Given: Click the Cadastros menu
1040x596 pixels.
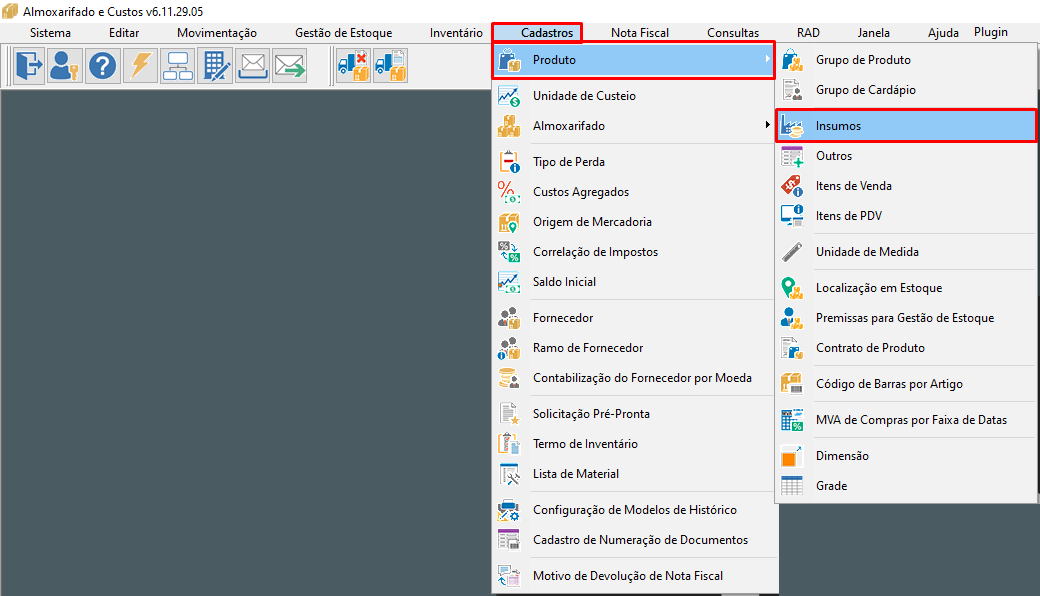Looking at the screenshot, I should pos(547,32).
